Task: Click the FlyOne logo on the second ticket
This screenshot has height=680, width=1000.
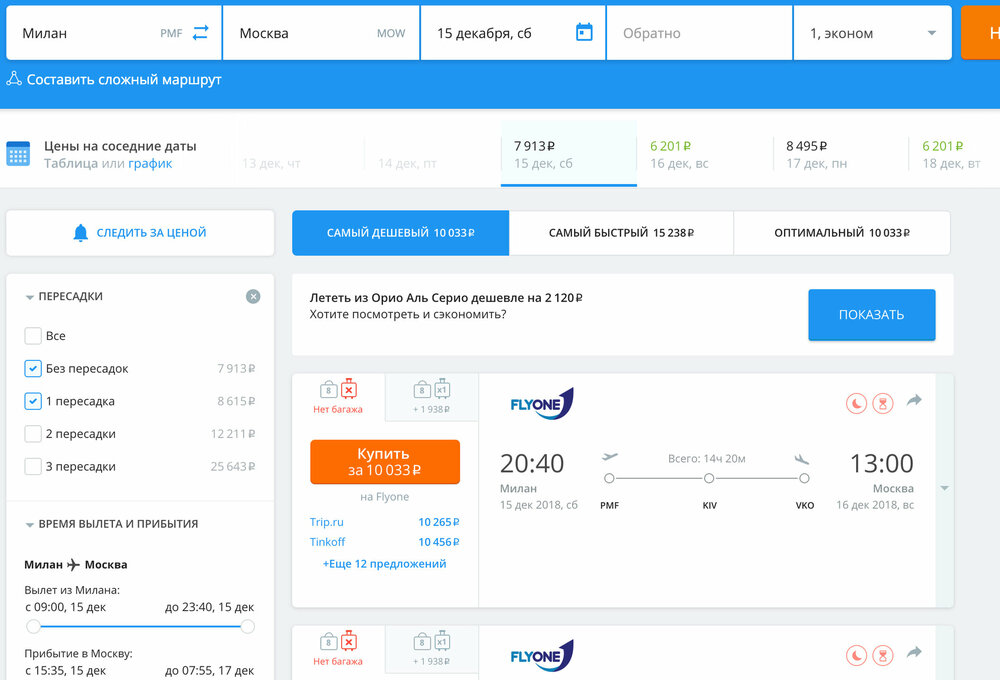Action: [541, 656]
